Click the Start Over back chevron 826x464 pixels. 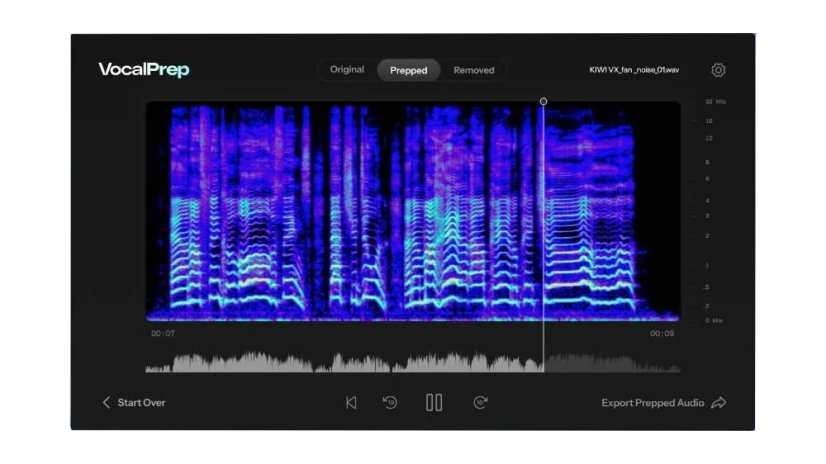click(106, 403)
